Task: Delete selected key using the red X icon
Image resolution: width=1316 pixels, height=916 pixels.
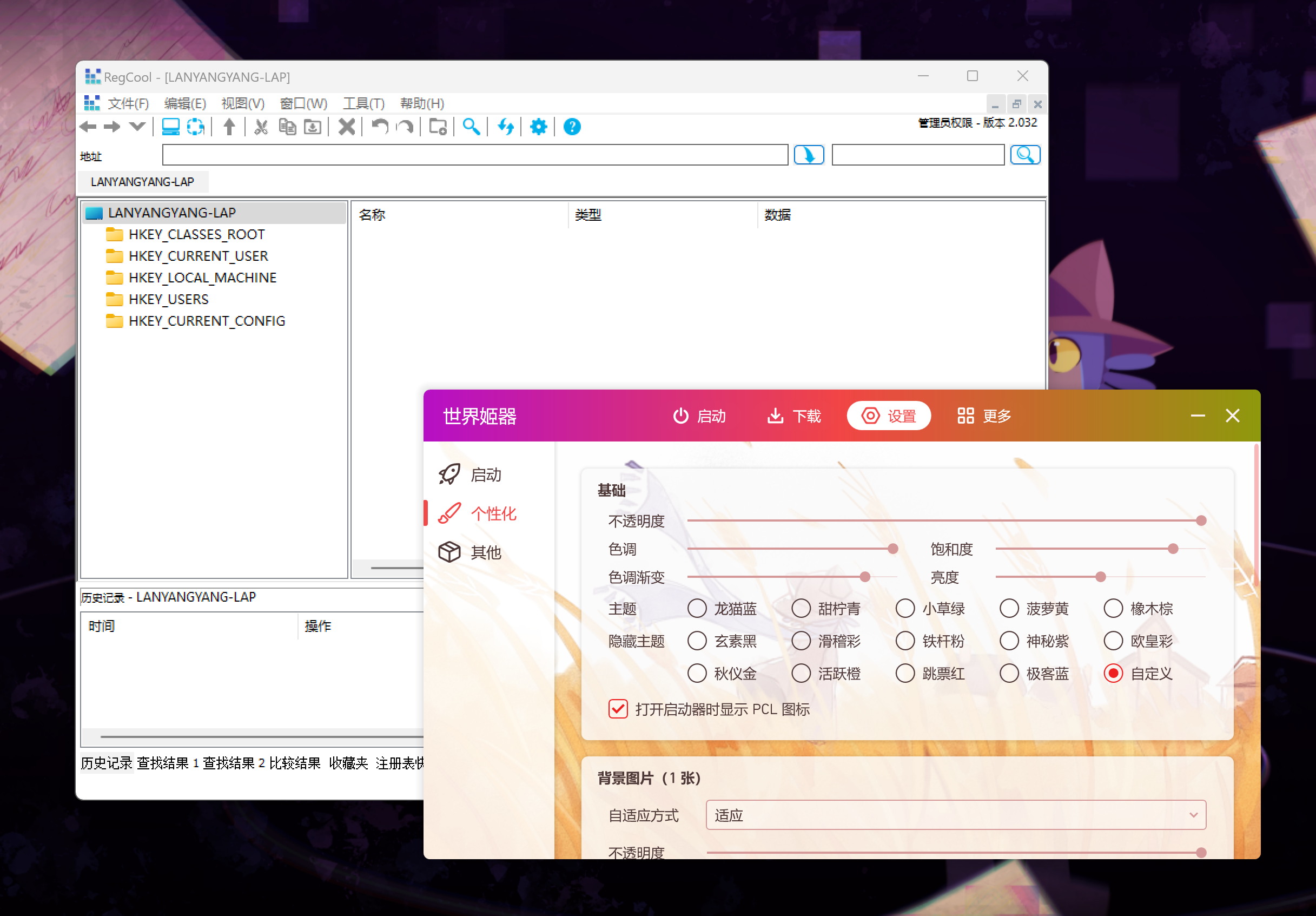Action: point(346,127)
